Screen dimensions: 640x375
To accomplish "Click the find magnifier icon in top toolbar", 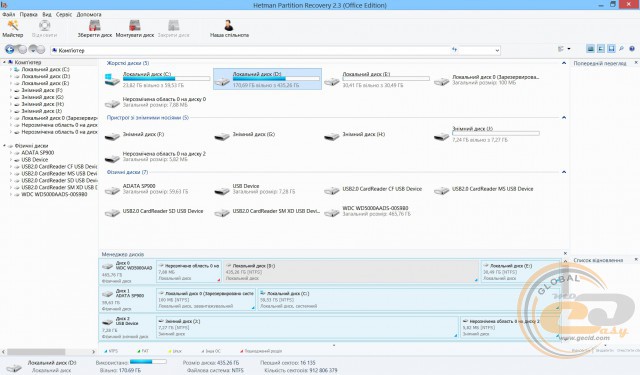I will pyautogui.click(x=621, y=49).
